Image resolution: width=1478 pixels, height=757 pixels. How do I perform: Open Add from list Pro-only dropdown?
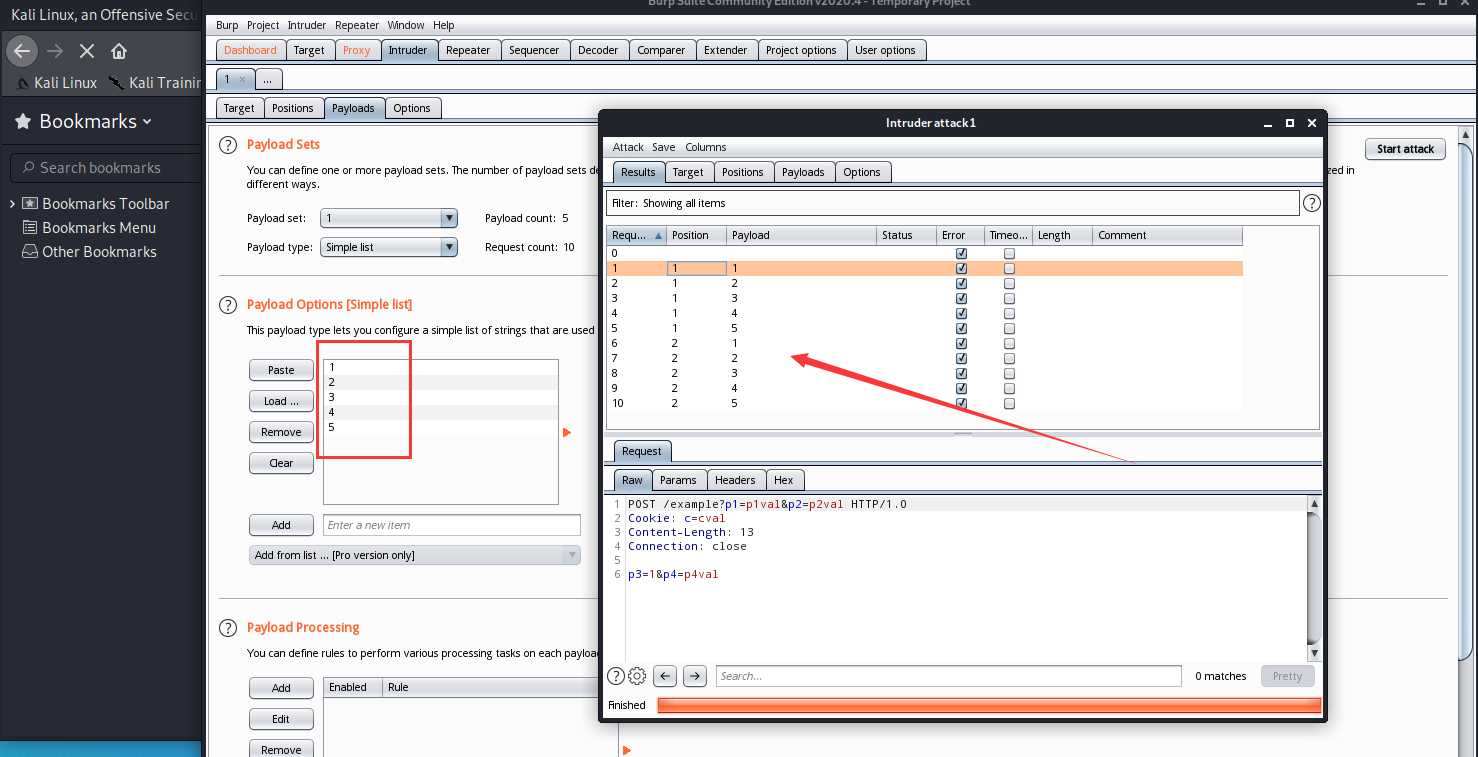pyautogui.click(x=415, y=555)
